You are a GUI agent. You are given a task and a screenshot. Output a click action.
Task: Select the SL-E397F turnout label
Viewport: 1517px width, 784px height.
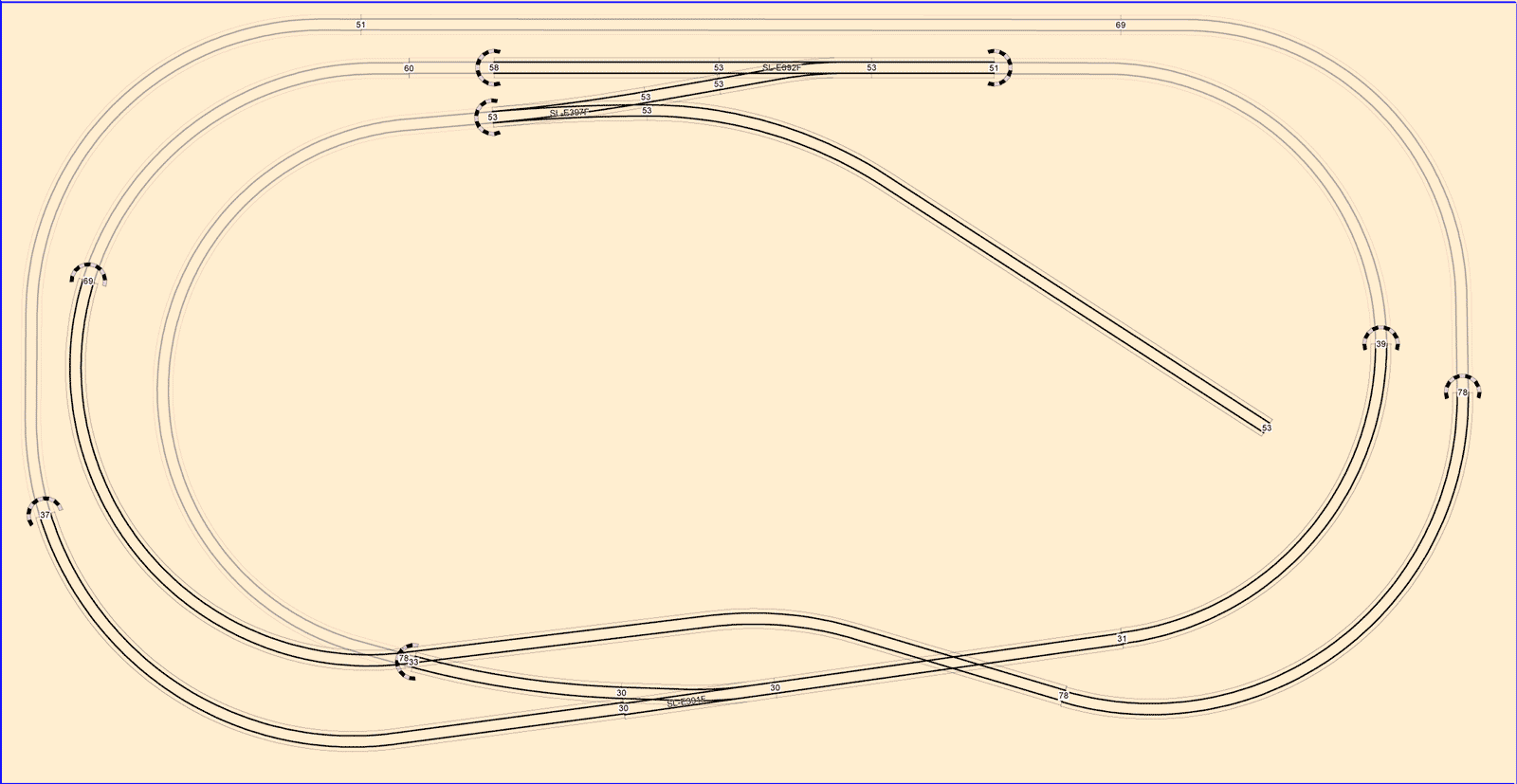coord(570,113)
